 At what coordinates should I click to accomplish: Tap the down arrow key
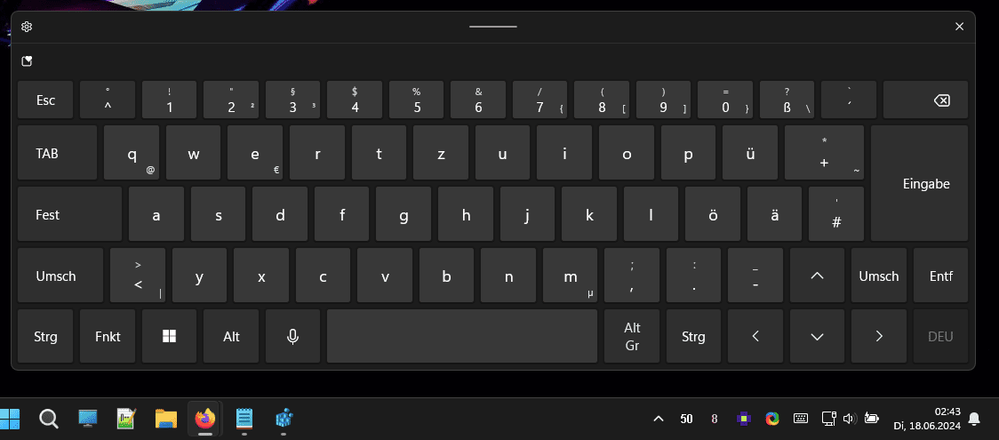click(817, 336)
